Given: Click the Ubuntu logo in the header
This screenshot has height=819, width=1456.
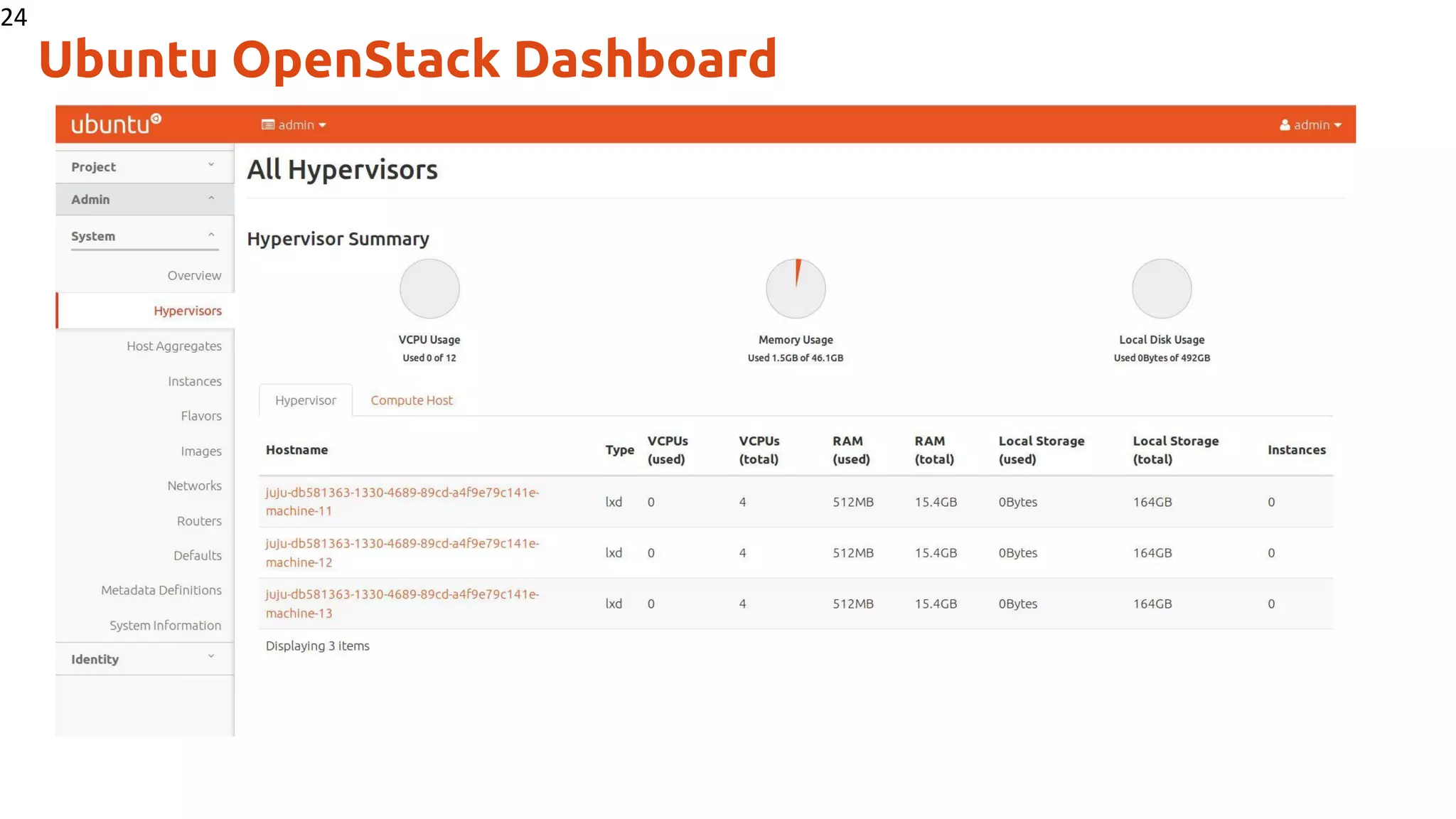Looking at the screenshot, I should [x=117, y=124].
